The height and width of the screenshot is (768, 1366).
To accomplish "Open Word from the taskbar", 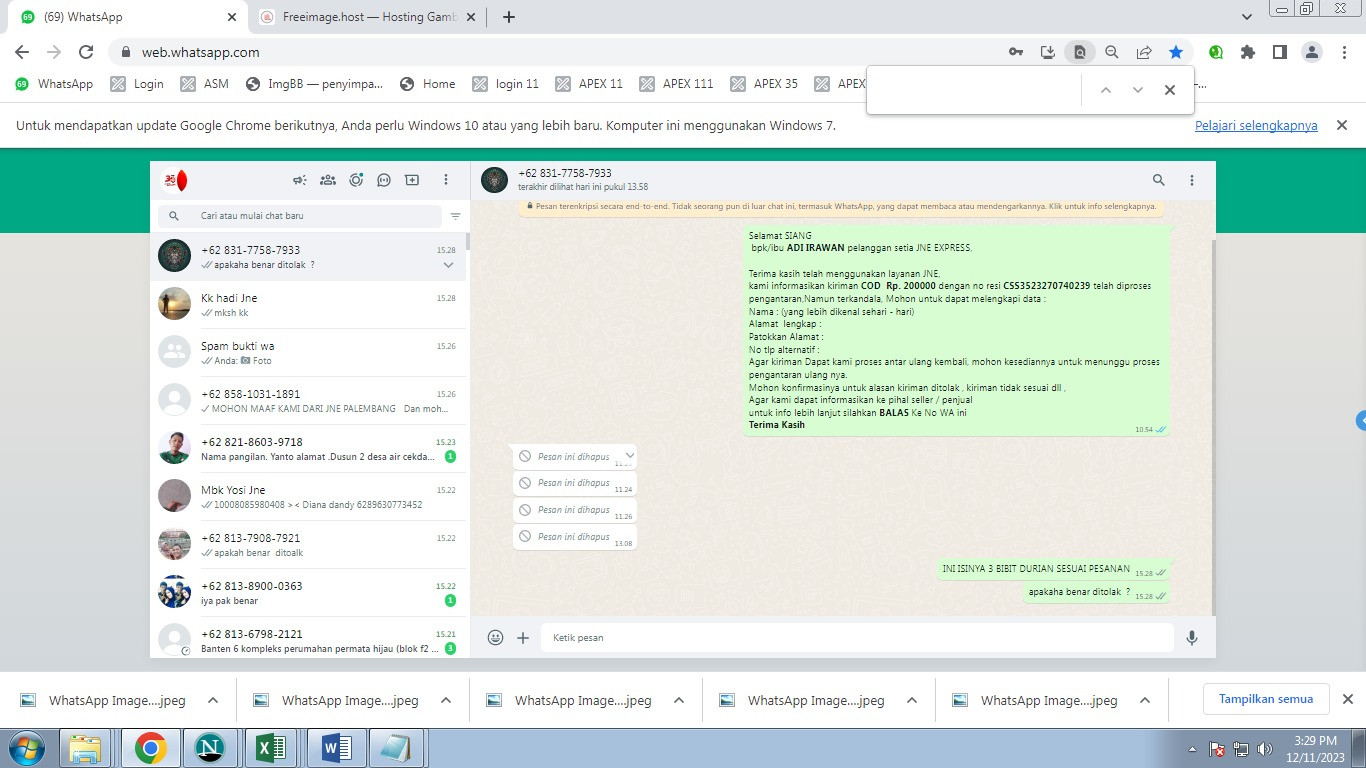I will pos(335,747).
